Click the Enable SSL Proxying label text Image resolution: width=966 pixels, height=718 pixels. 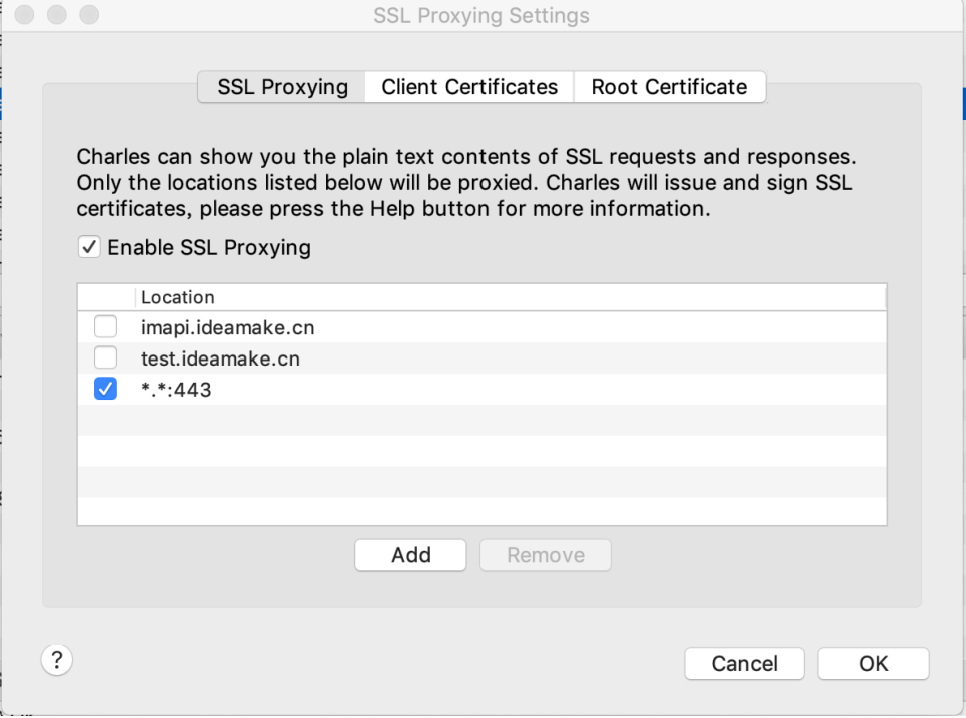[209, 247]
